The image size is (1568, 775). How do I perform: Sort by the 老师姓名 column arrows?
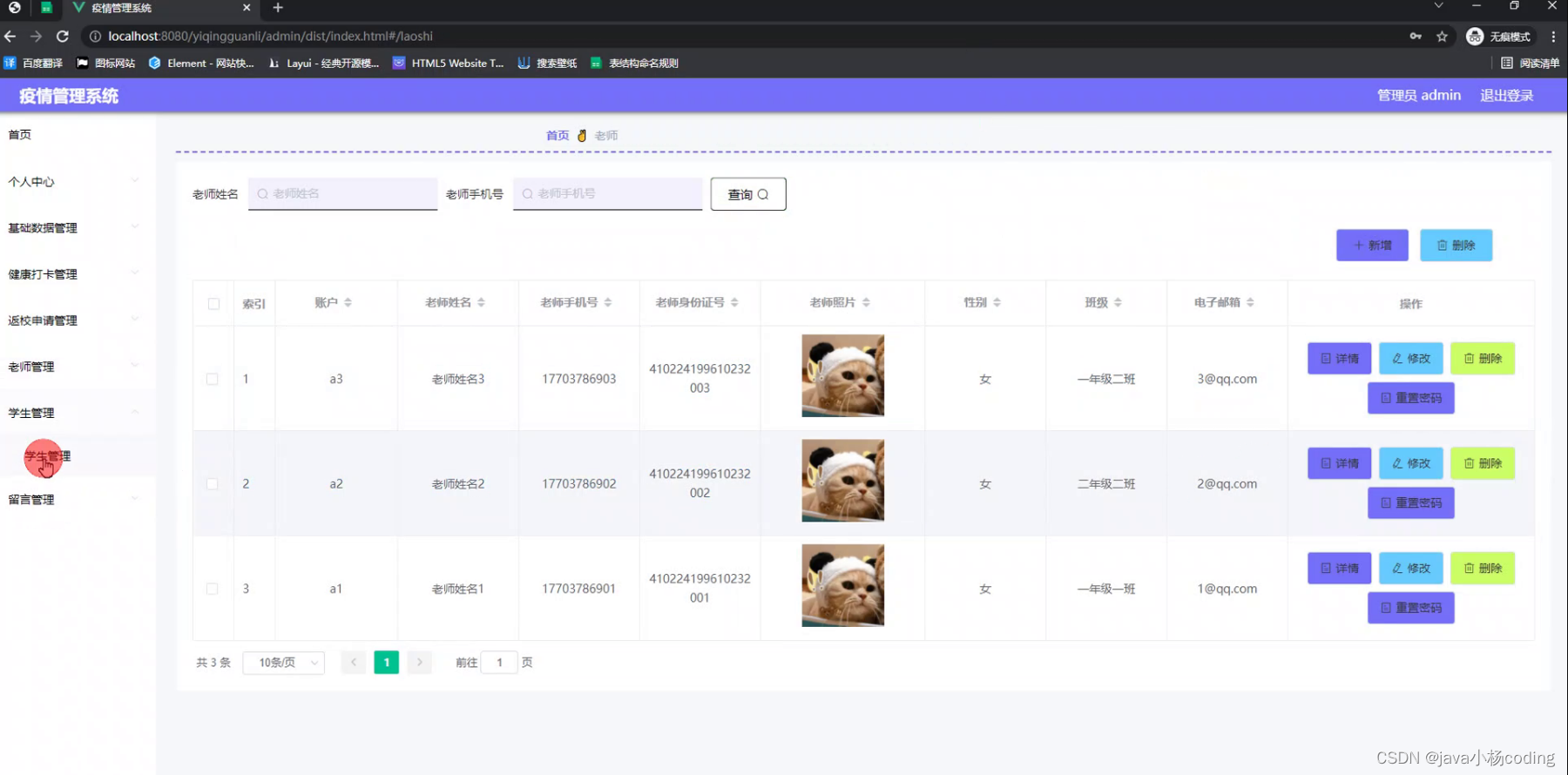pyautogui.click(x=481, y=303)
